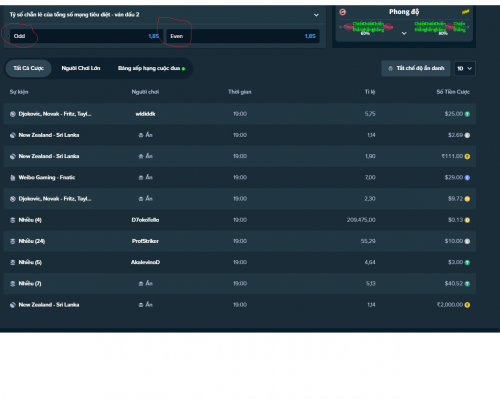The width and height of the screenshot is (500, 399).
Task: Click the Thời gian column header
Action: [240, 92]
